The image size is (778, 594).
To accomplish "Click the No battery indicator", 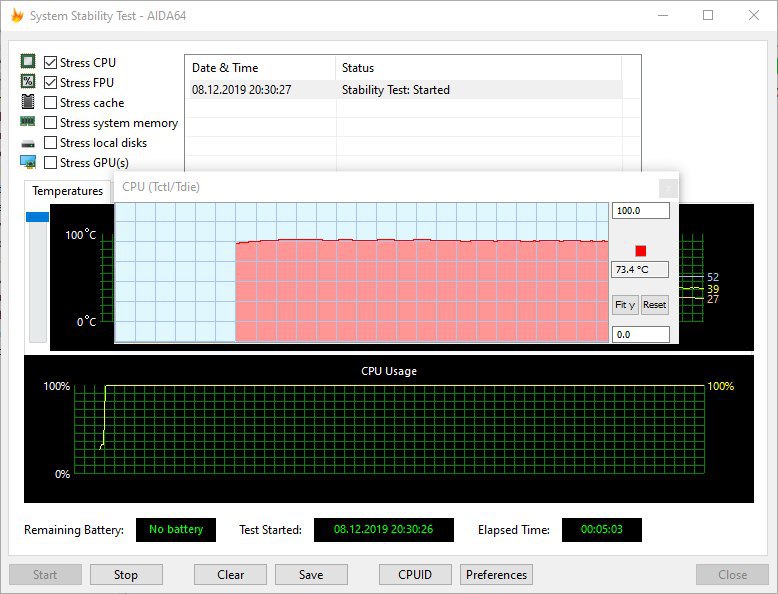I will (176, 529).
